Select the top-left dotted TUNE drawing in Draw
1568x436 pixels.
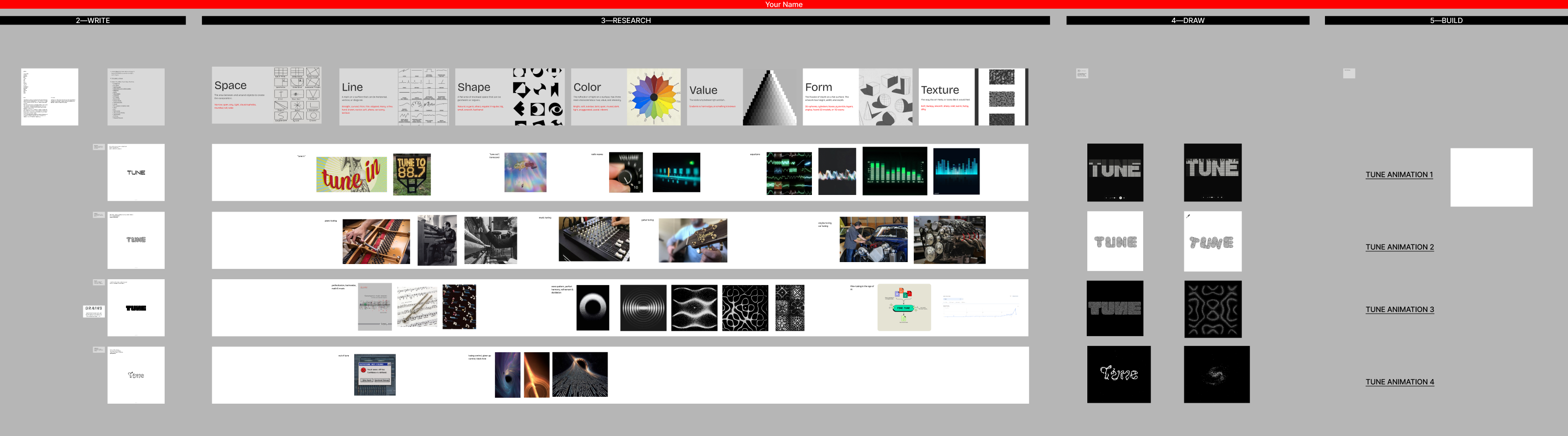coord(1115,172)
